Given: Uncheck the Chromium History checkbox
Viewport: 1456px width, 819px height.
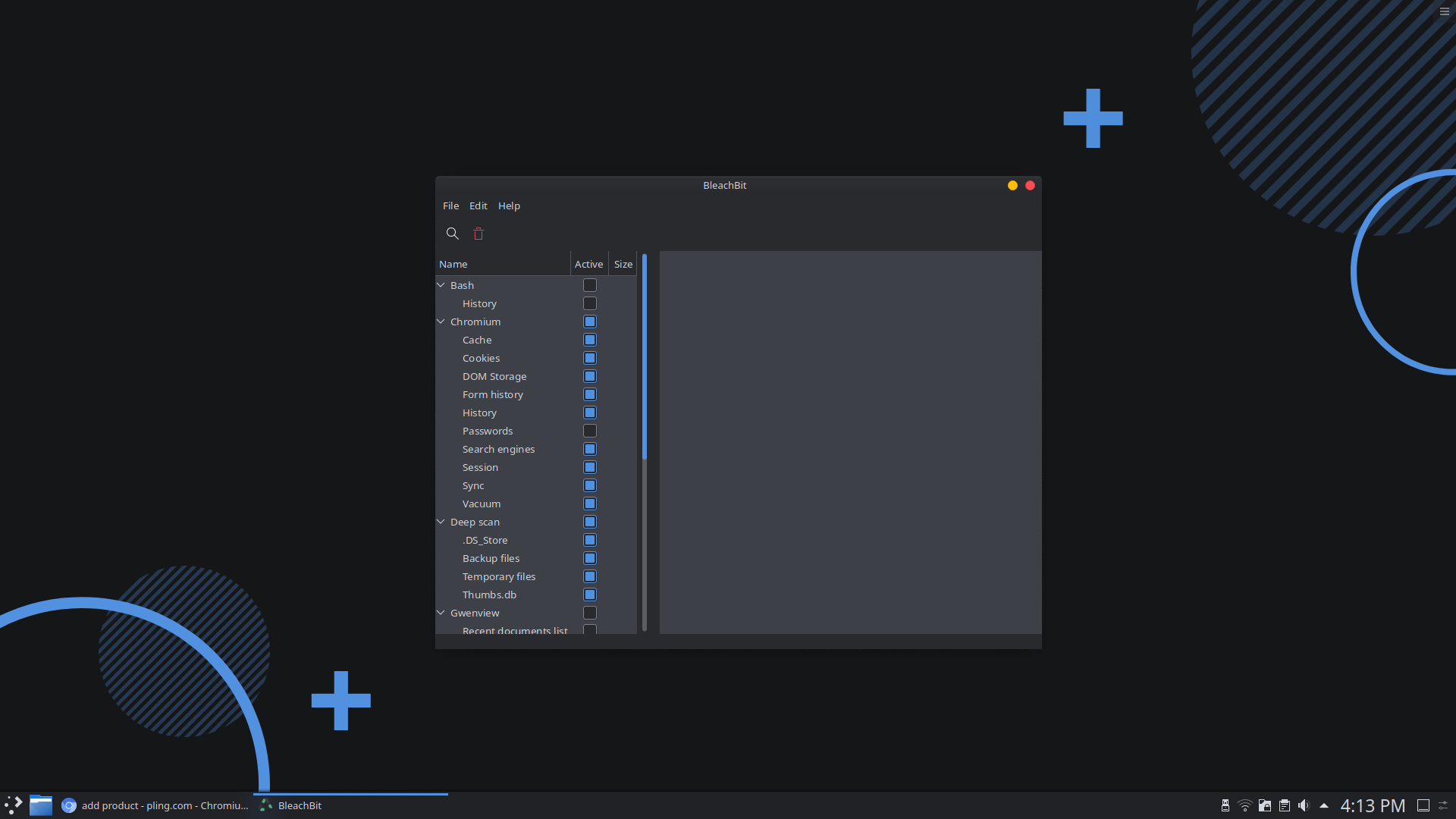Looking at the screenshot, I should coord(590,413).
